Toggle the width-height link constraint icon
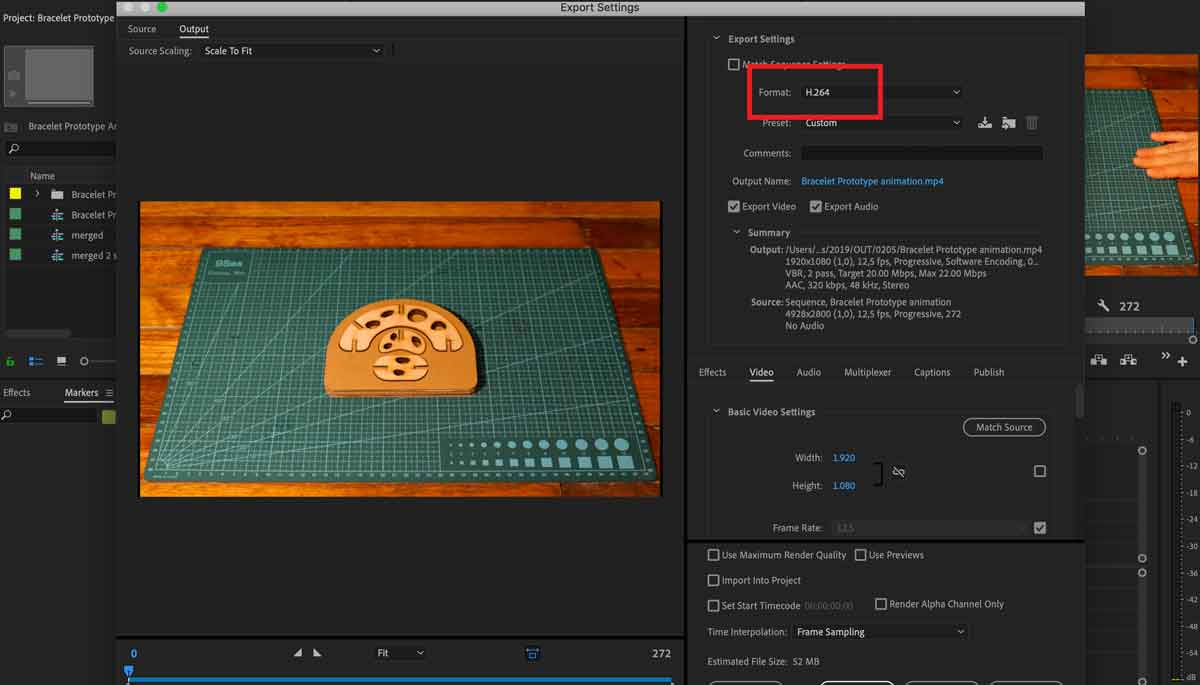 (x=898, y=471)
